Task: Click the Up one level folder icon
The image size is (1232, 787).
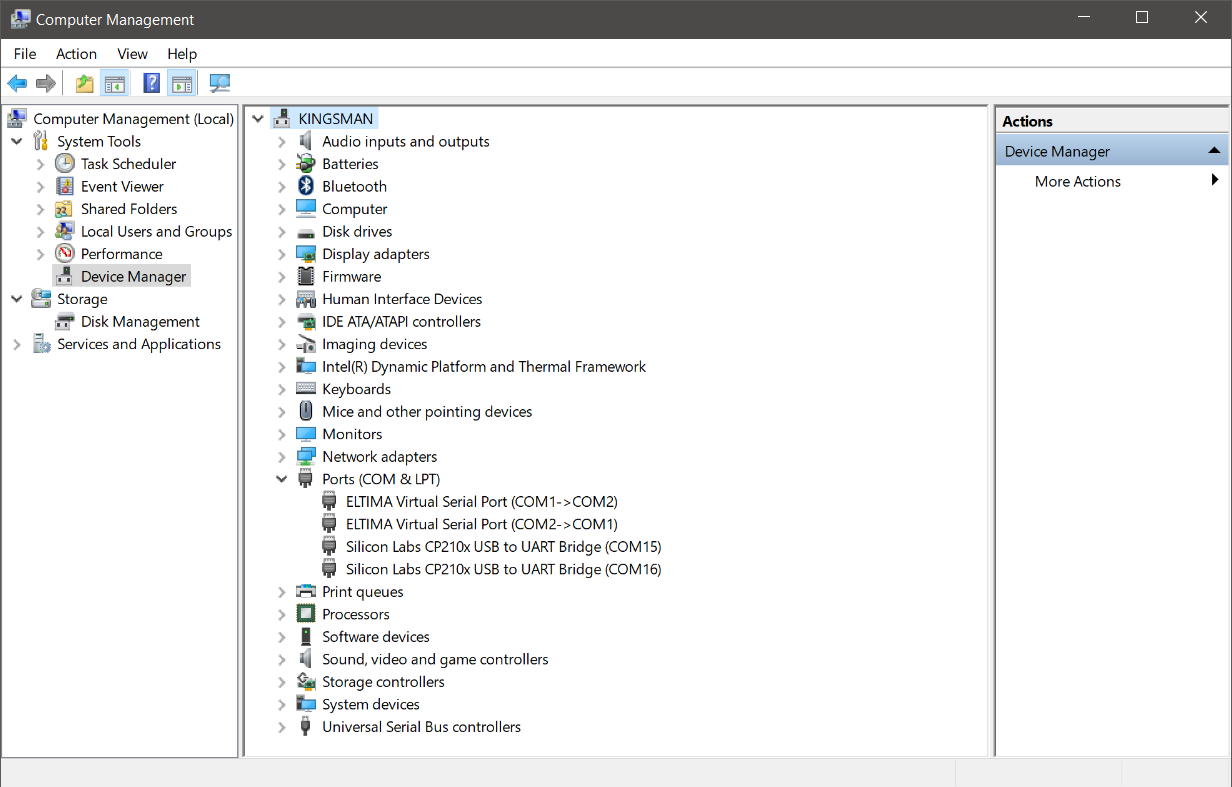Action: (x=85, y=83)
